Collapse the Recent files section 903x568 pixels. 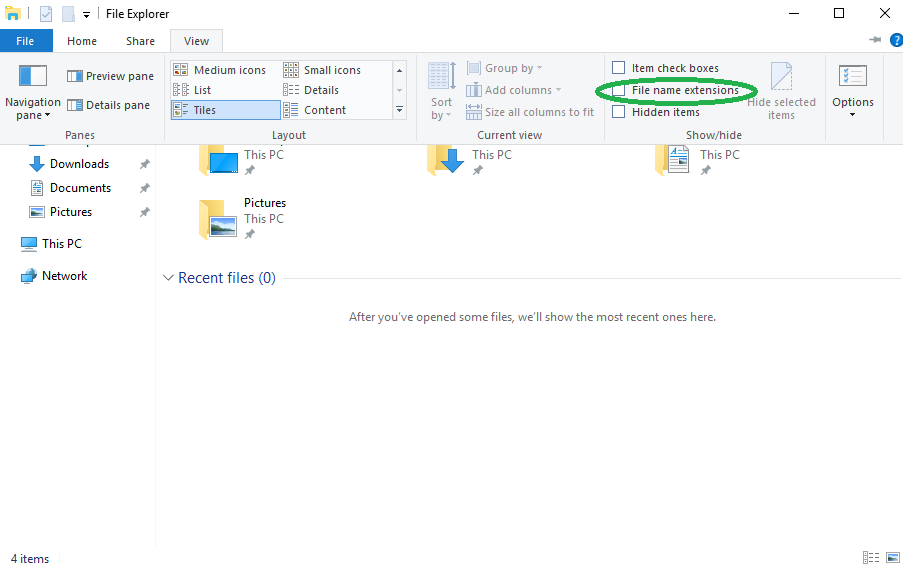point(168,278)
